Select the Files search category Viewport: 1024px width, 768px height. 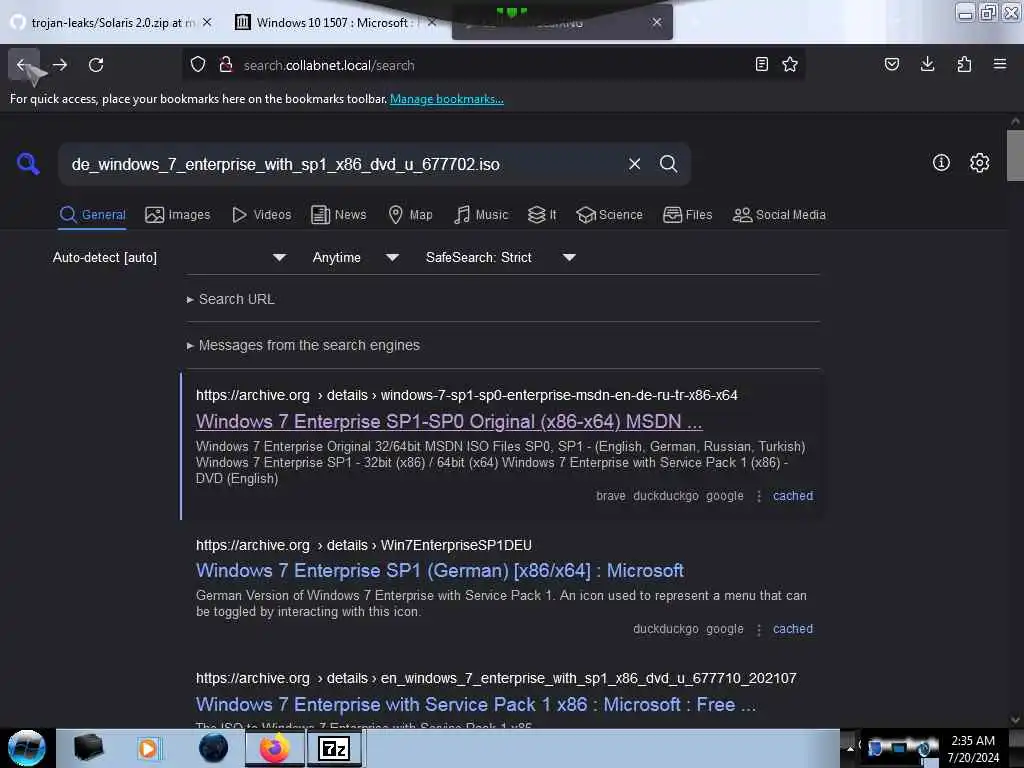pos(687,215)
